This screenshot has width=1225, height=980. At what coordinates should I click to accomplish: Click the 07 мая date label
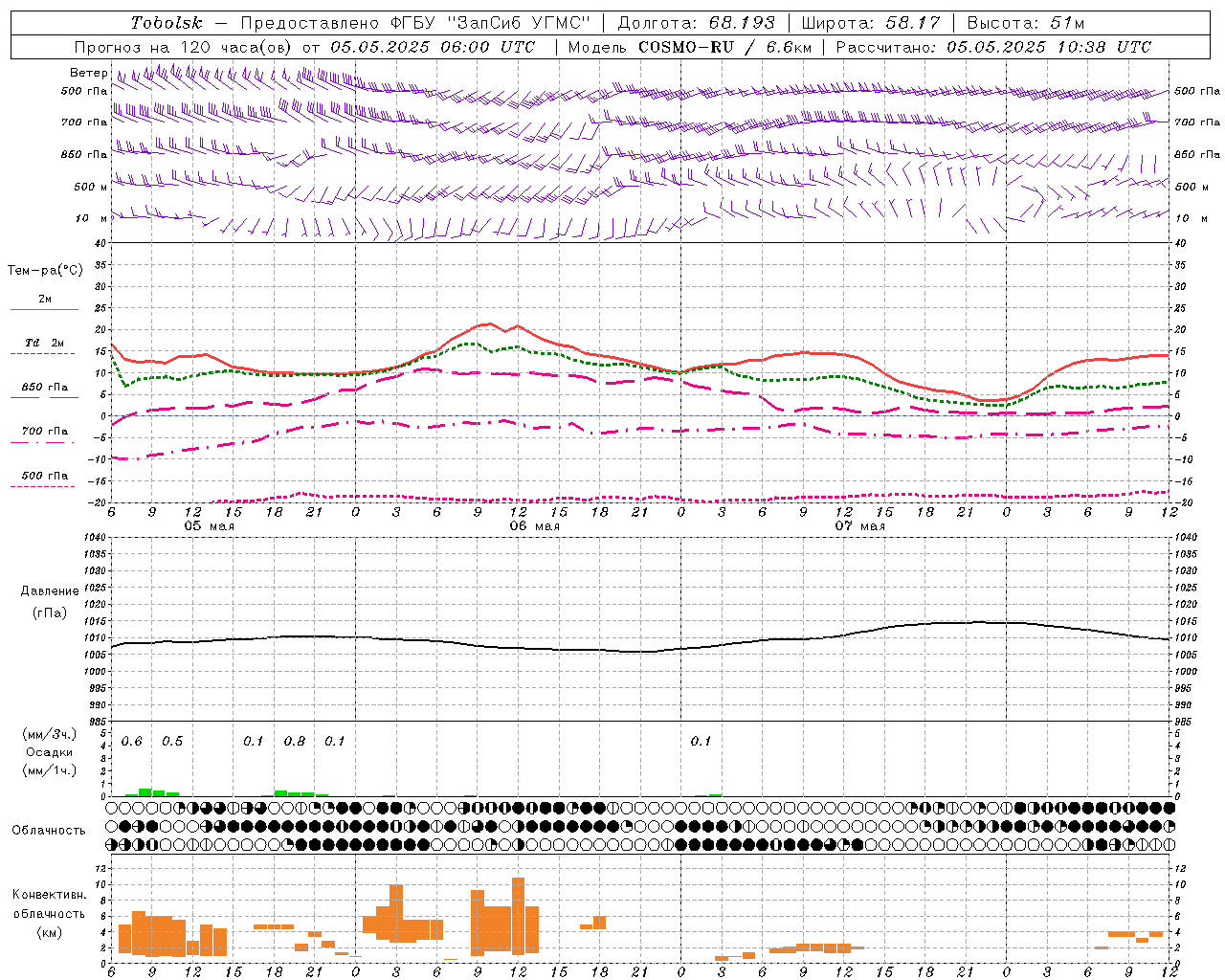pyautogui.click(x=860, y=526)
